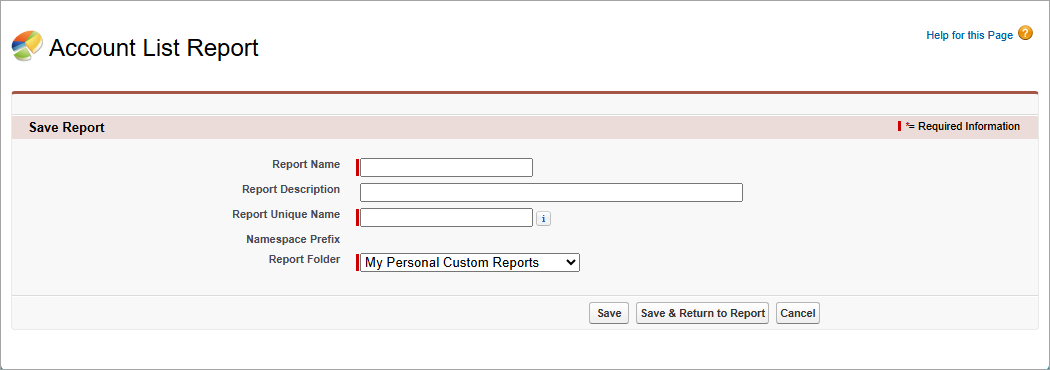Viewport: 1050px width, 370px height.
Task: Click the info icon beside Report Unique Name
Action: point(544,219)
